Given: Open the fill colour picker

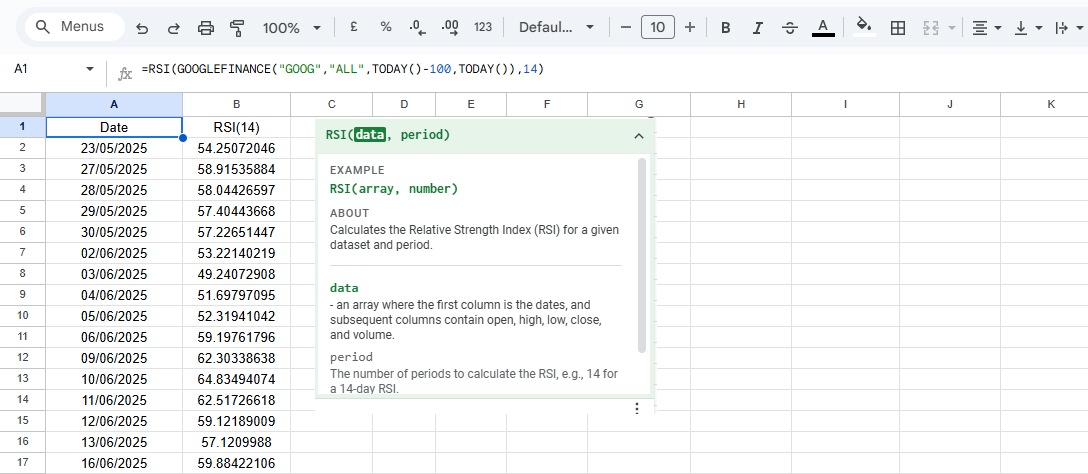Looking at the screenshot, I should 864,26.
